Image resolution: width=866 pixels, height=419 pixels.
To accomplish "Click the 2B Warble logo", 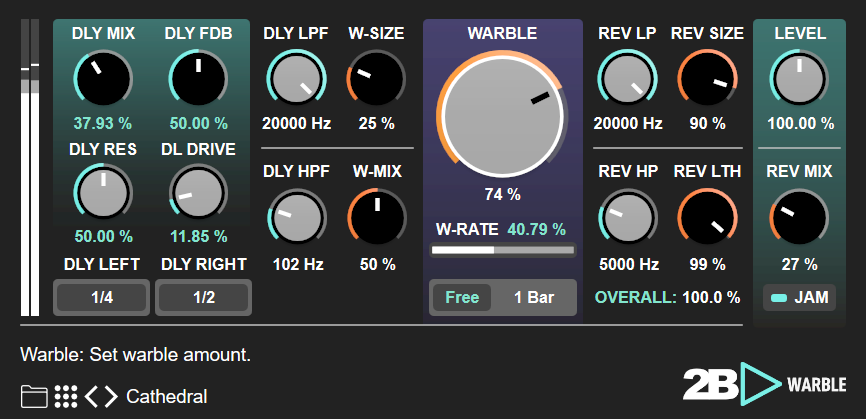I will pos(764,384).
